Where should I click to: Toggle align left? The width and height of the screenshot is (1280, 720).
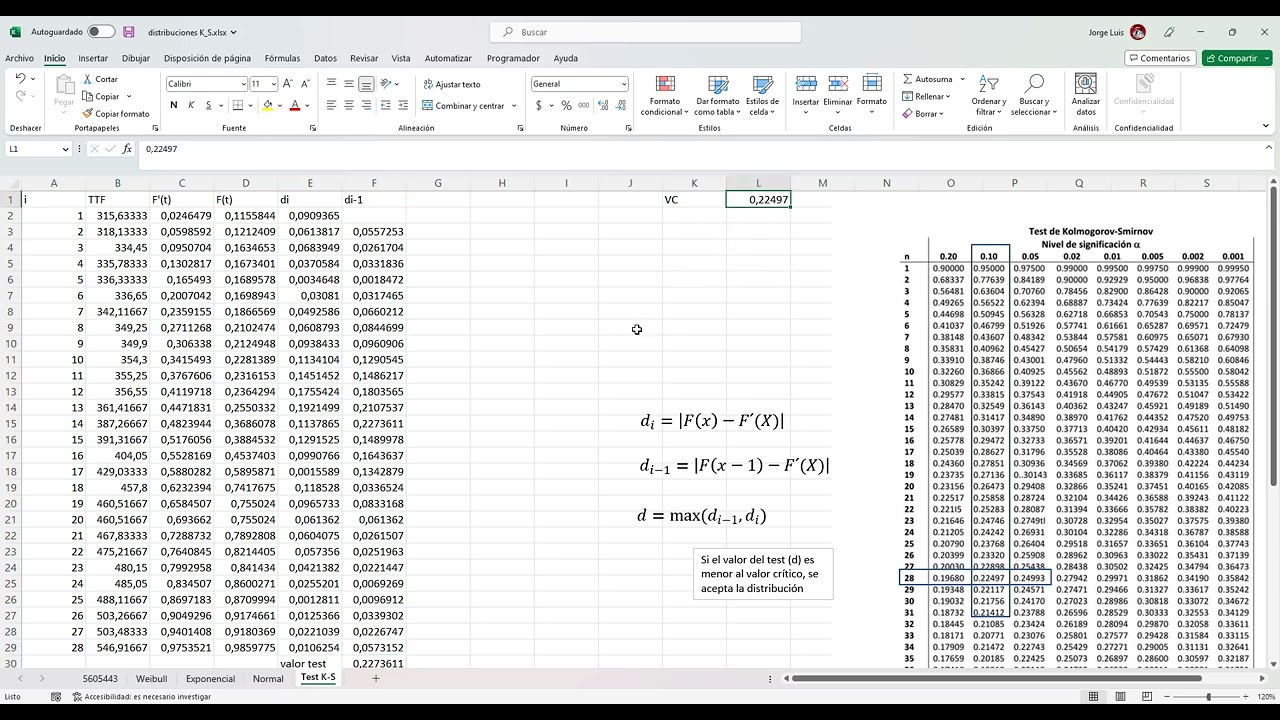pyautogui.click(x=332, y=105)
